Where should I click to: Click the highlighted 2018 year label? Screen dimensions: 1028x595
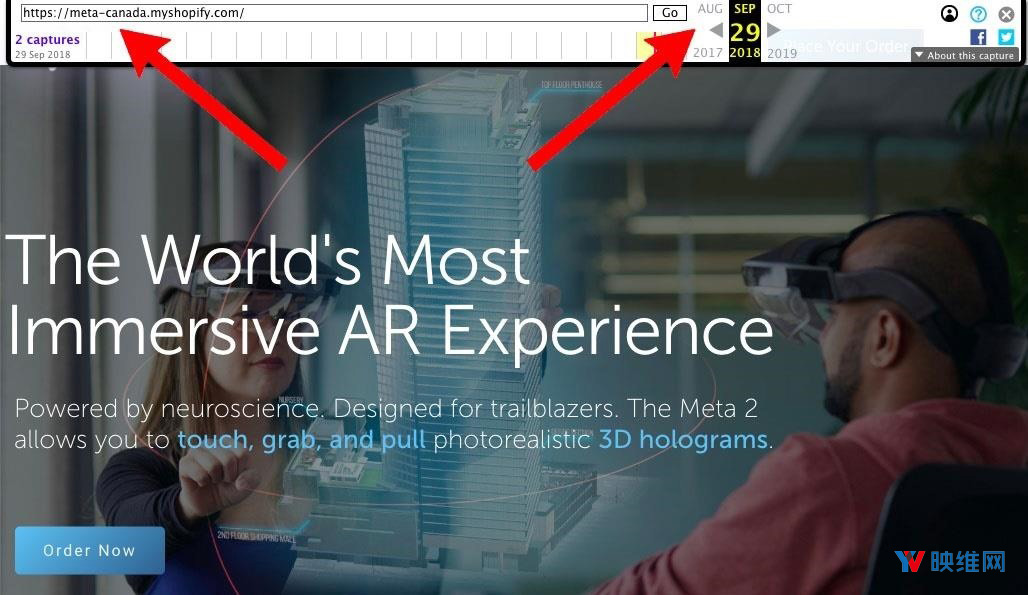coord(745,52)
